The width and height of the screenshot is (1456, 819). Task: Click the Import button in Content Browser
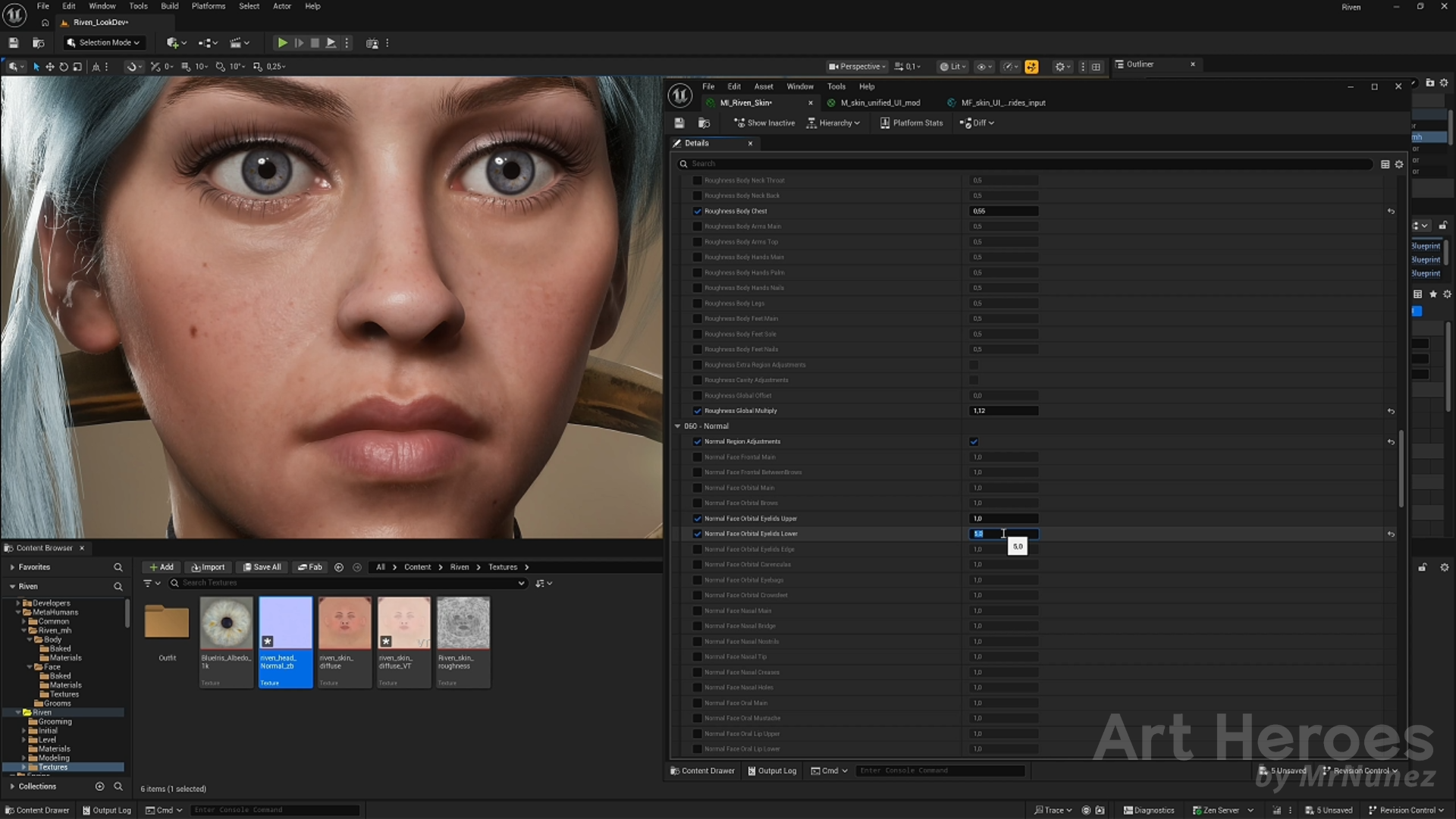coord(208,567)
